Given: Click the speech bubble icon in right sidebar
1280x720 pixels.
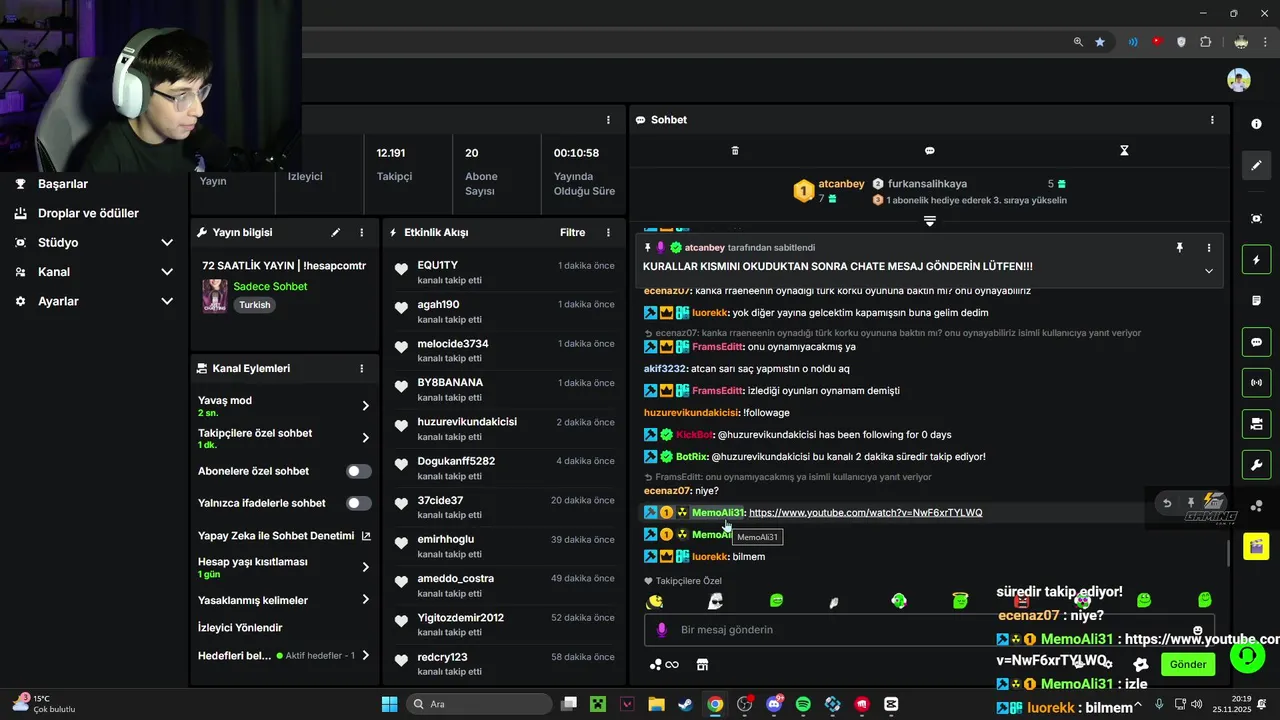Looking at the screenshot, I should pos(1256,342).
